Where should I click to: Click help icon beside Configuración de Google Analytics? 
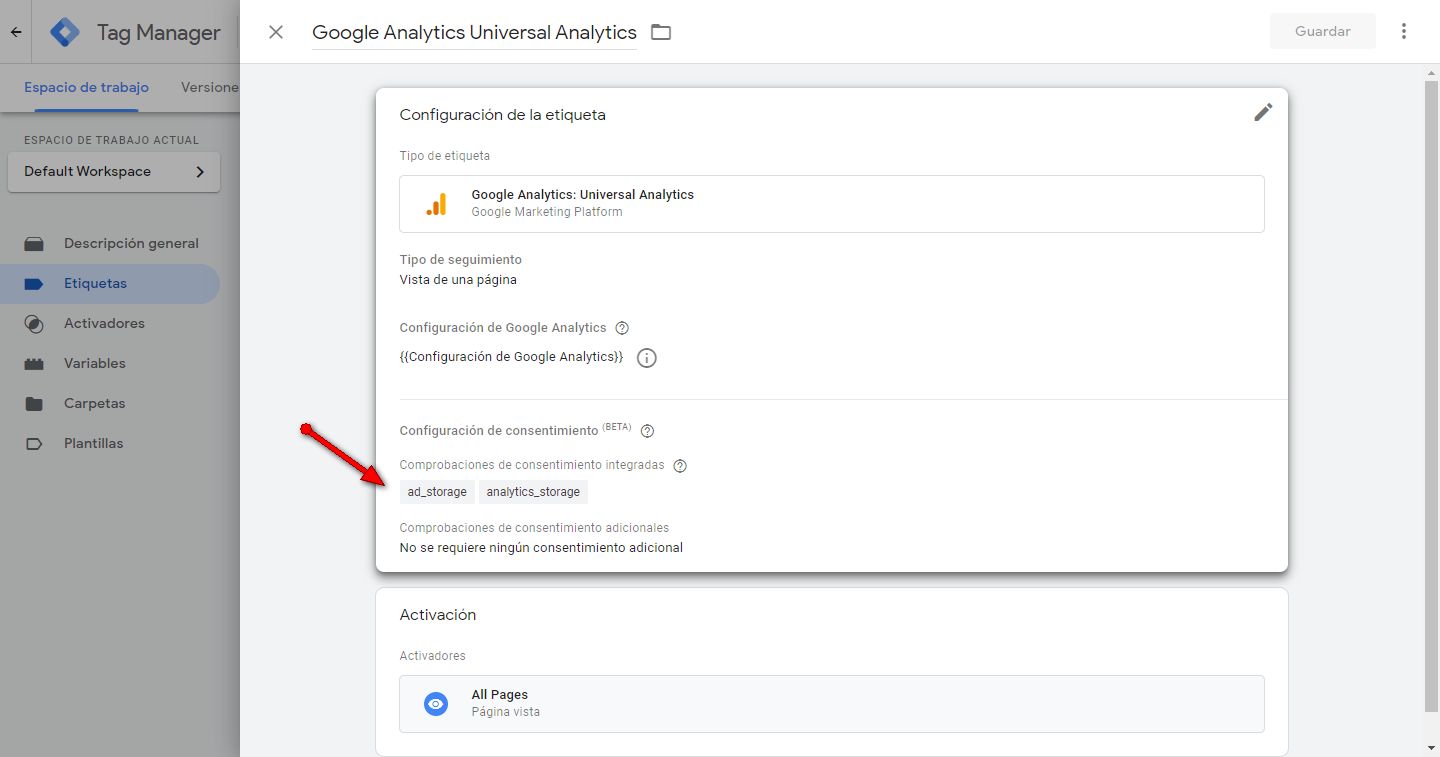tap(622, 328)
